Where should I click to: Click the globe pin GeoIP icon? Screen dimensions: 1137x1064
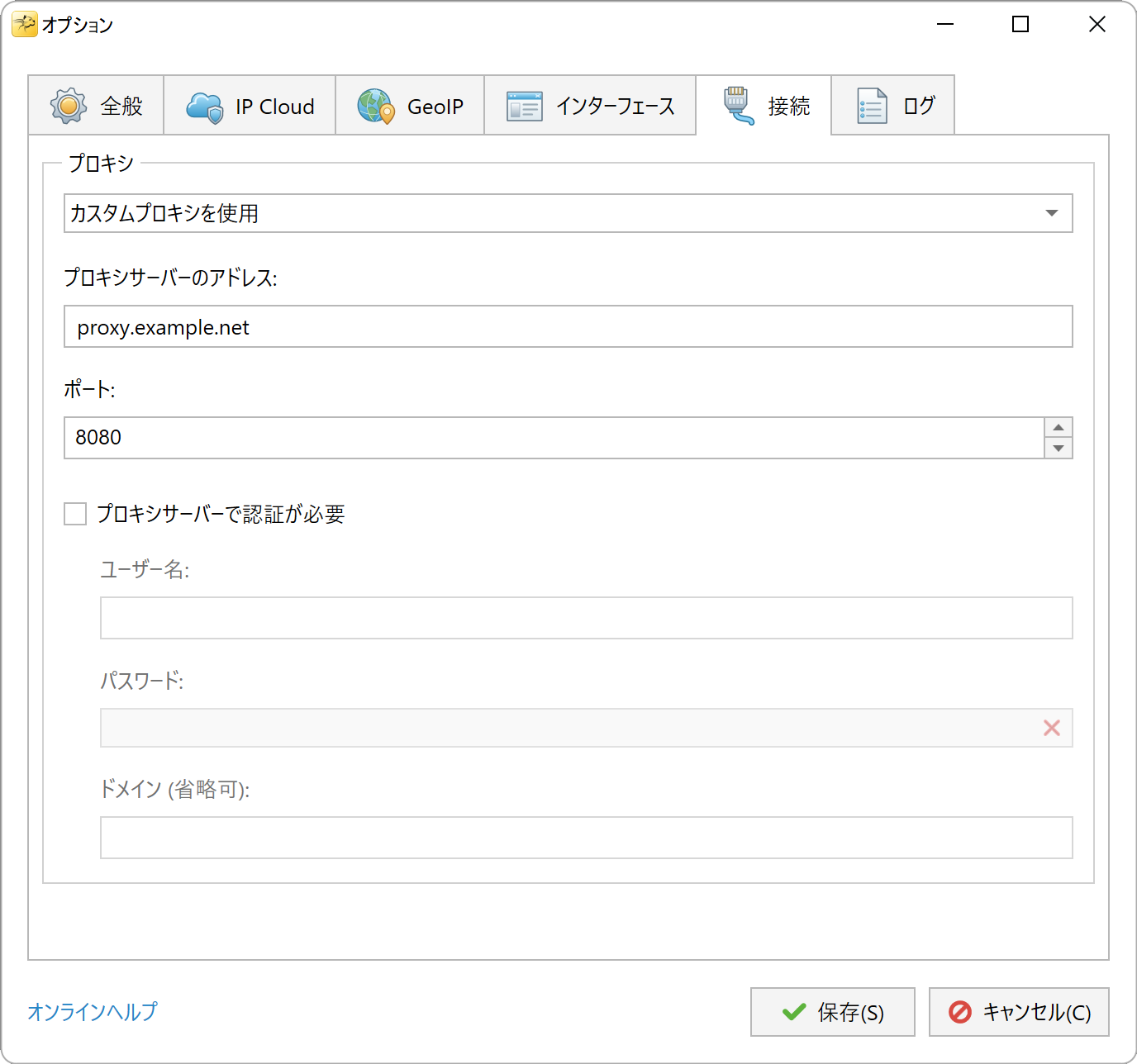click(x=376, y=107)
